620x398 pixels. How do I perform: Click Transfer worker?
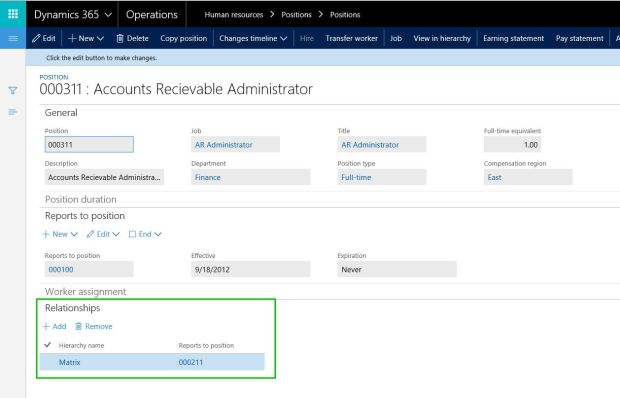(x=352, y=38)
